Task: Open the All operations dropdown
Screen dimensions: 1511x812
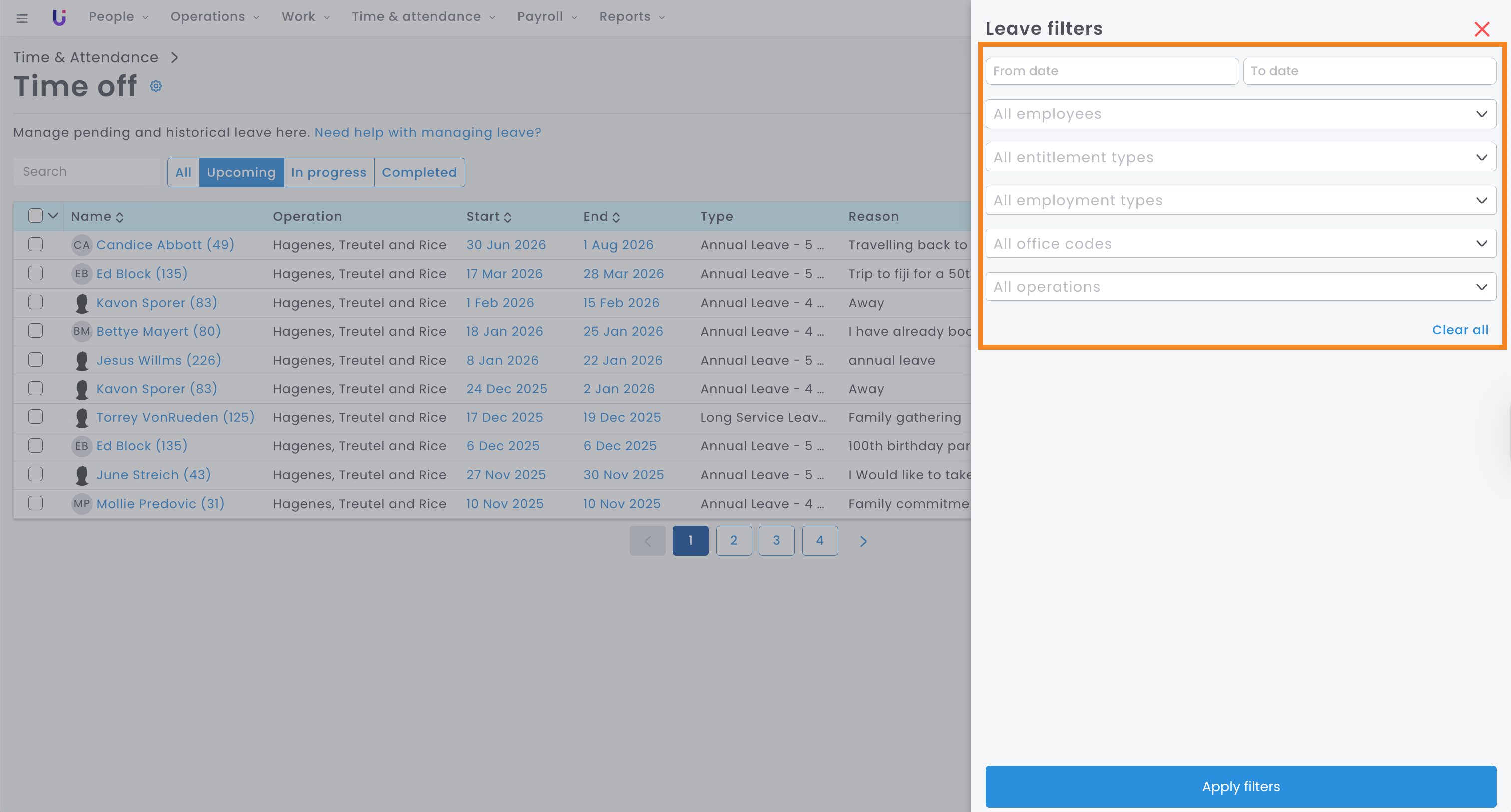Action: click(1241, 287)
